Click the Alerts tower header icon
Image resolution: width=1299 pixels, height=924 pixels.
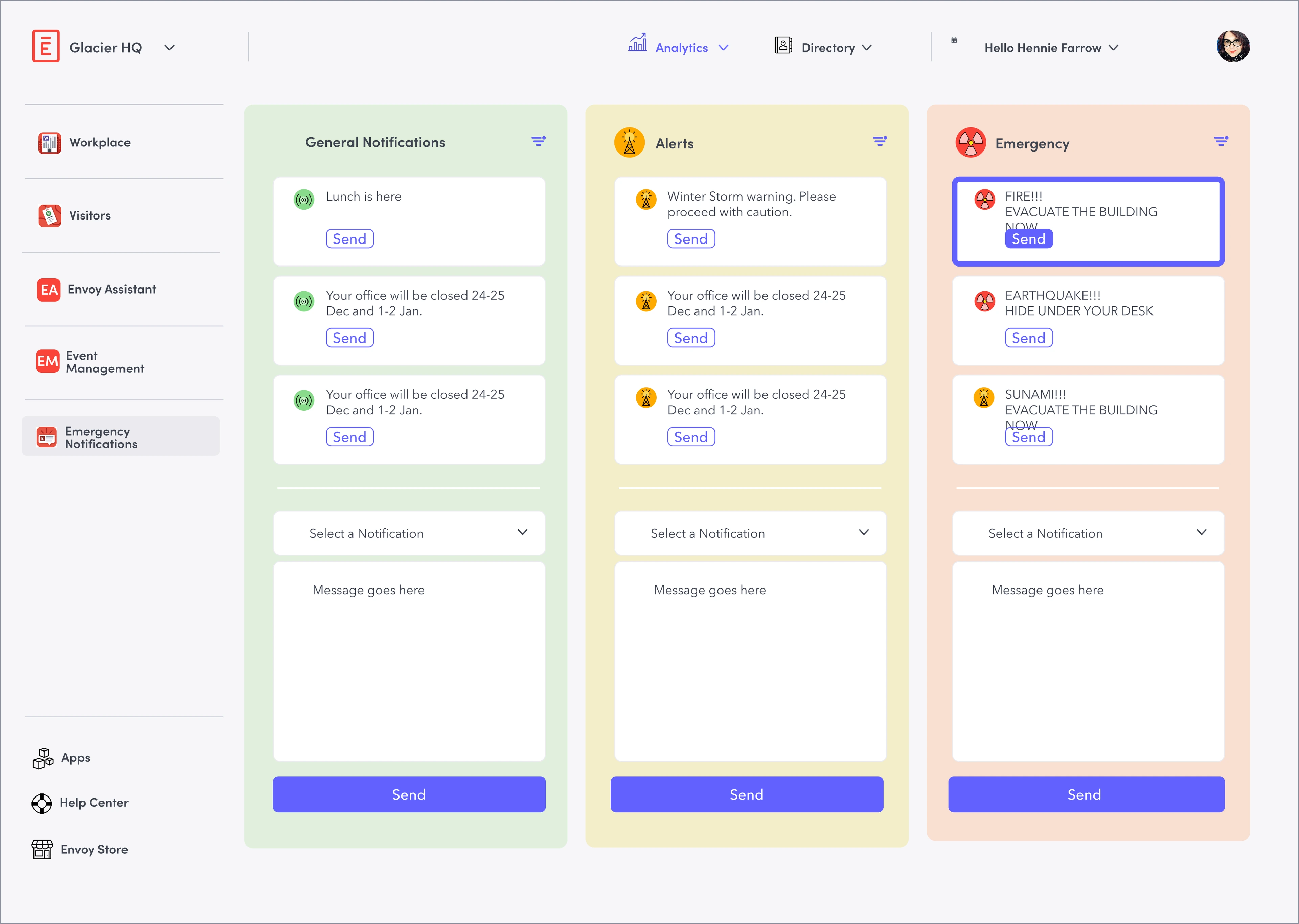pos(629,142)
